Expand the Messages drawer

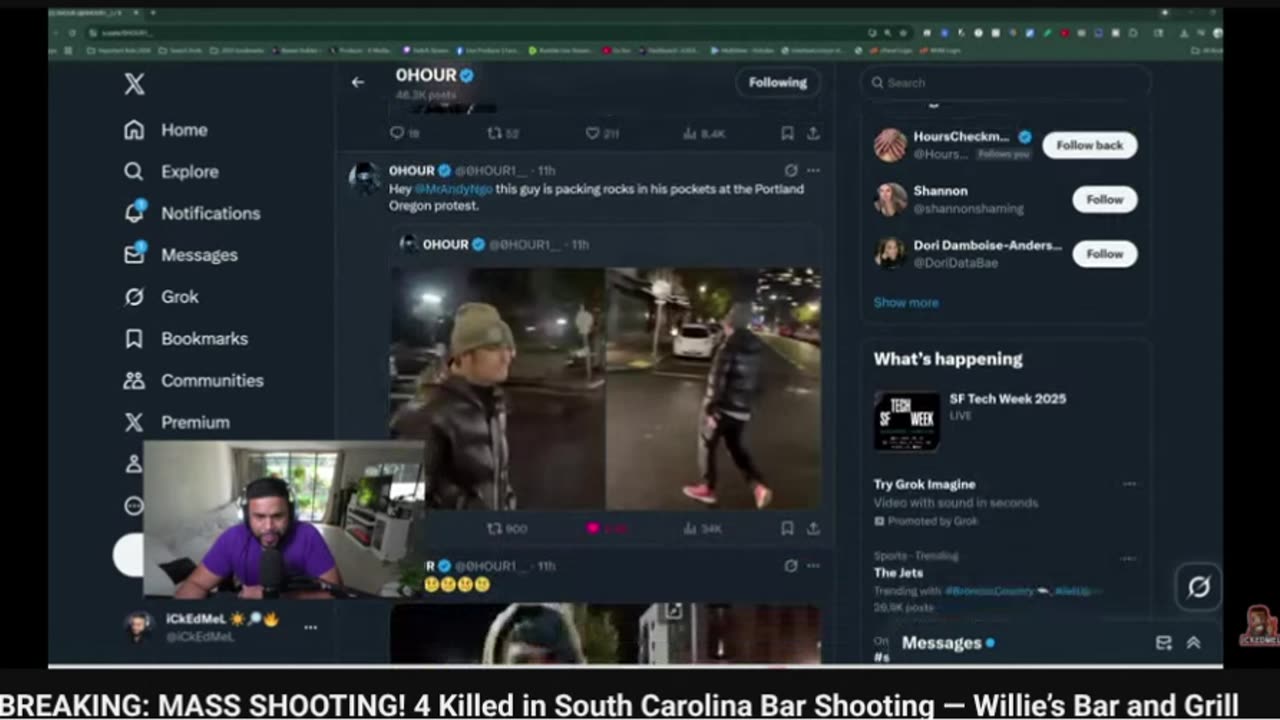[1193, 643]
